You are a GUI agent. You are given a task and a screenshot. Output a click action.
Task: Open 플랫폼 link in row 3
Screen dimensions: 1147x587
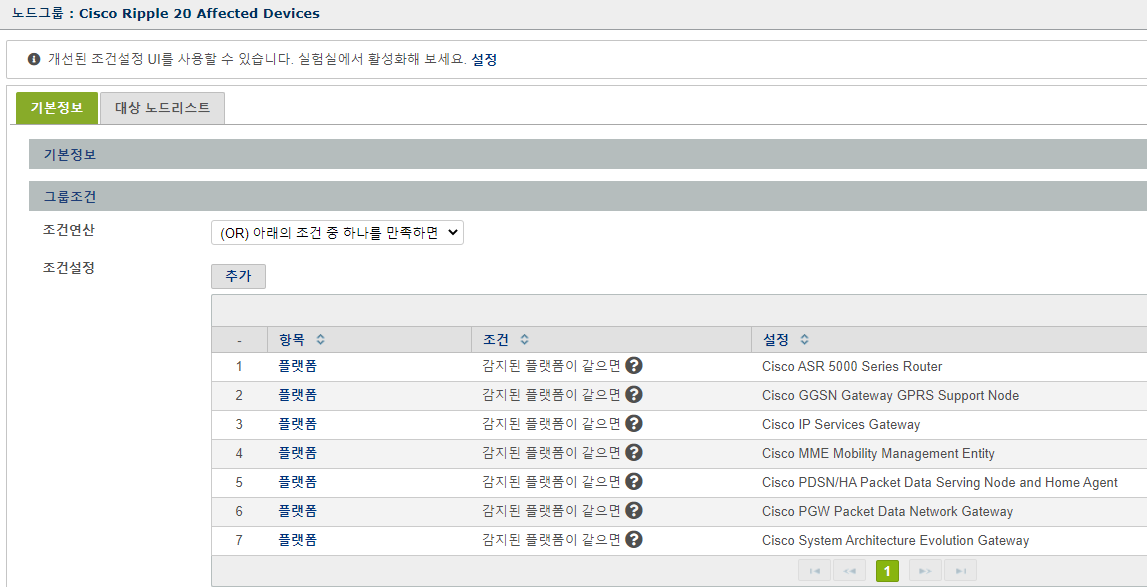point(298,424)
